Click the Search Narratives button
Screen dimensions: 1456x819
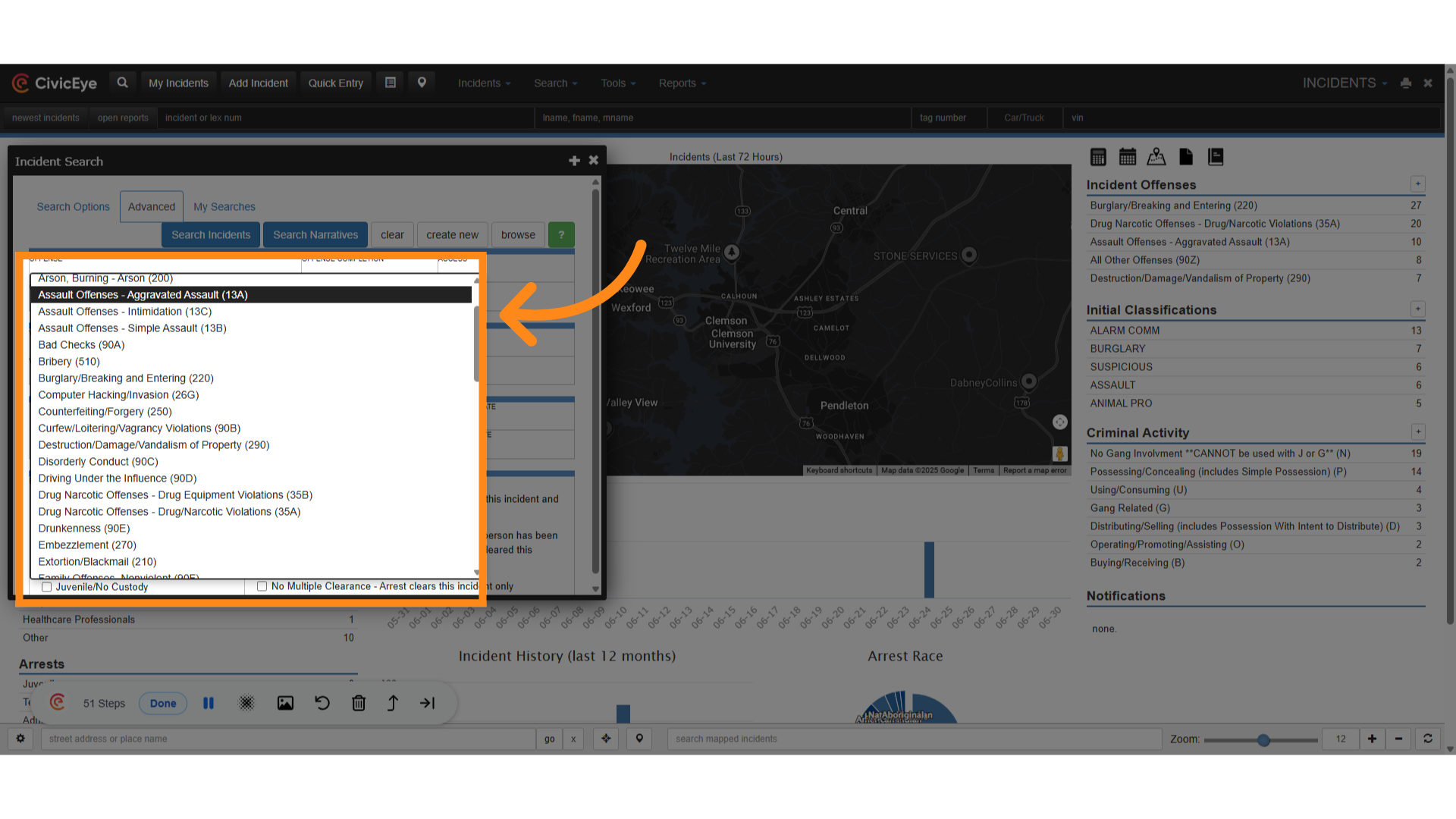pos(315,235)
